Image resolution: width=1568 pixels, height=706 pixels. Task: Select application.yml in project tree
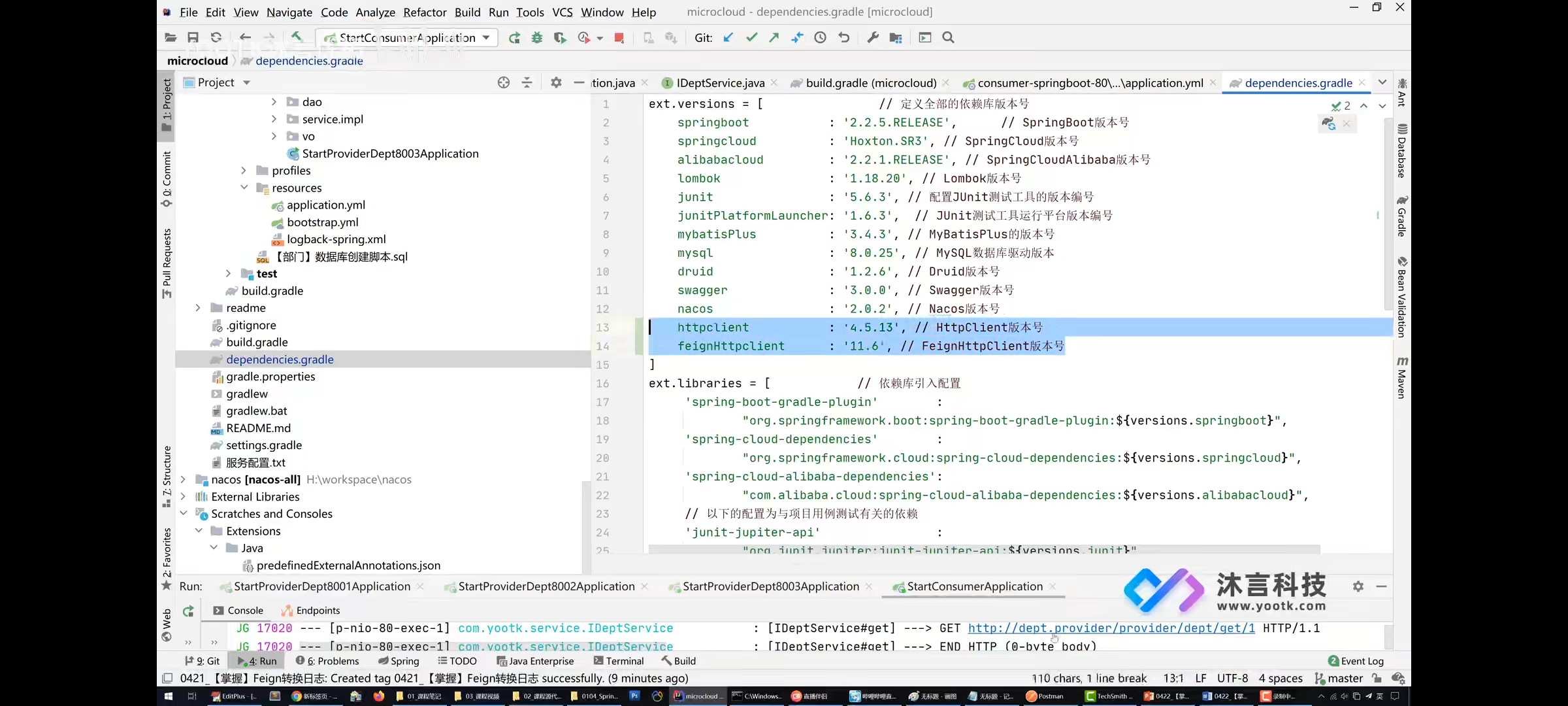318,205
